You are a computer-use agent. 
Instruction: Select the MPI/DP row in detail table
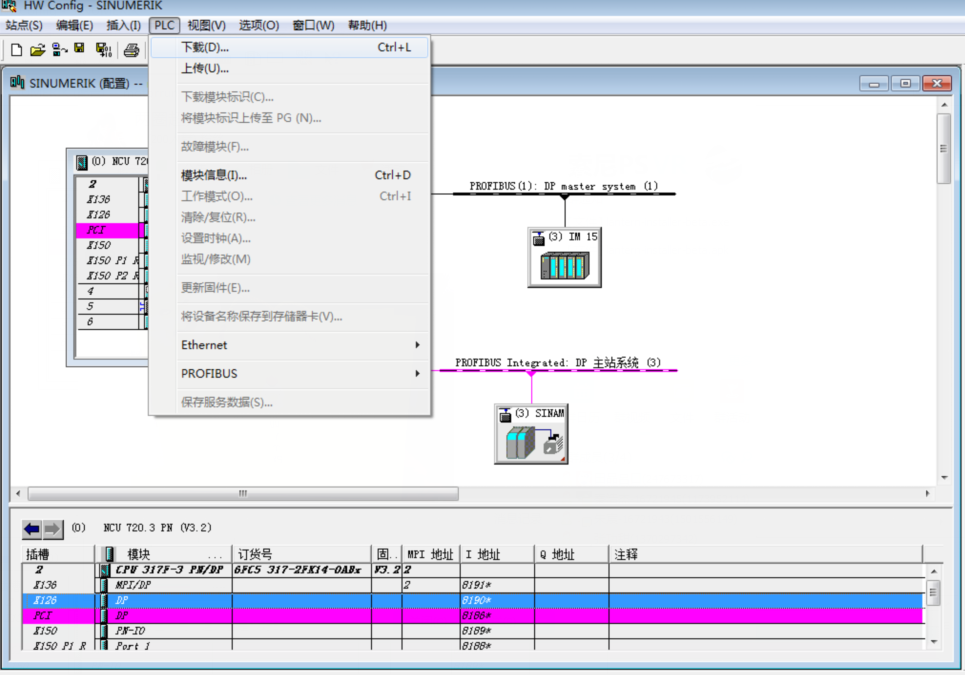click(x=473, y=585)
